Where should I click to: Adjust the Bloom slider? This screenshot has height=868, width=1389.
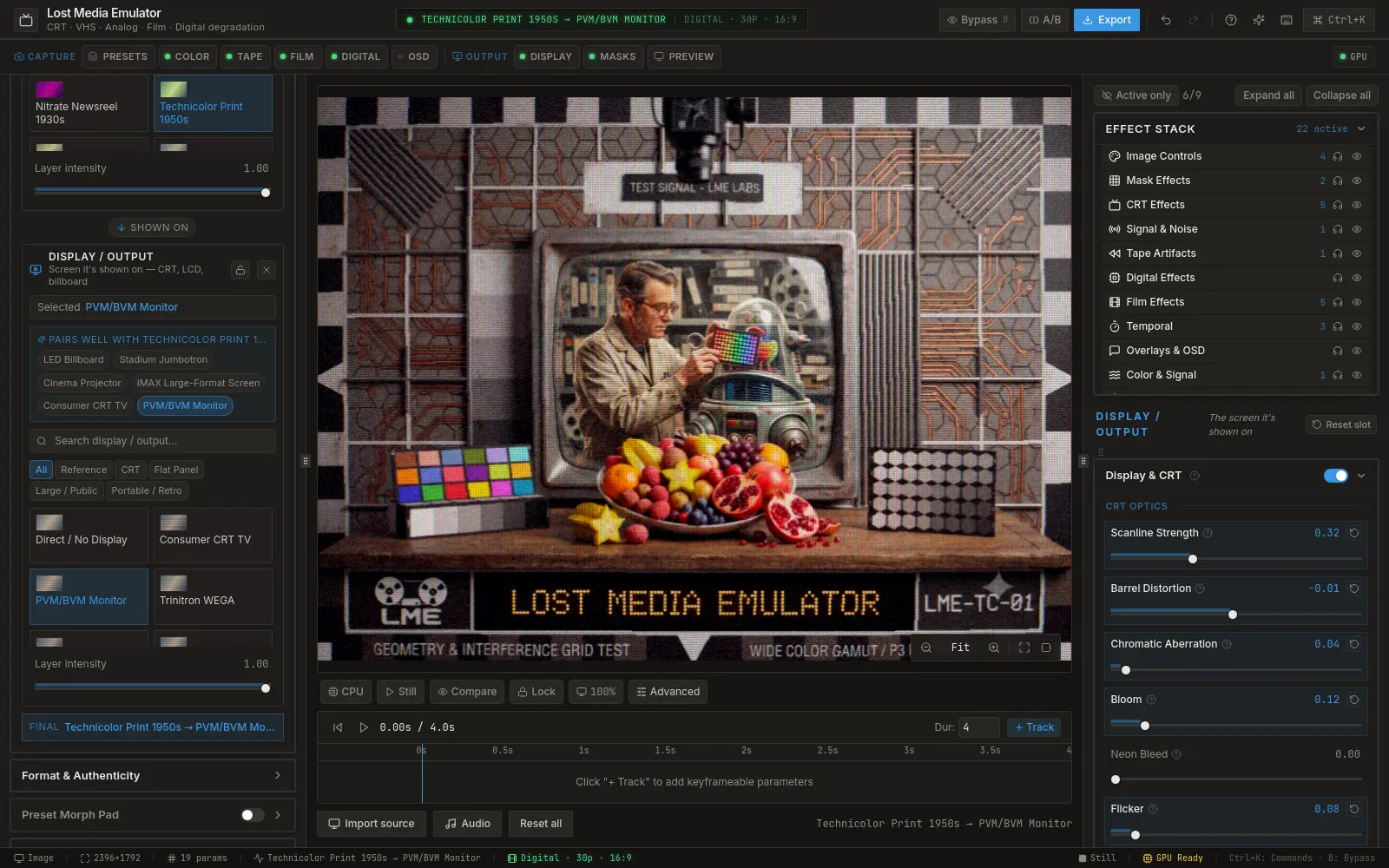(x=1236, y=726)
